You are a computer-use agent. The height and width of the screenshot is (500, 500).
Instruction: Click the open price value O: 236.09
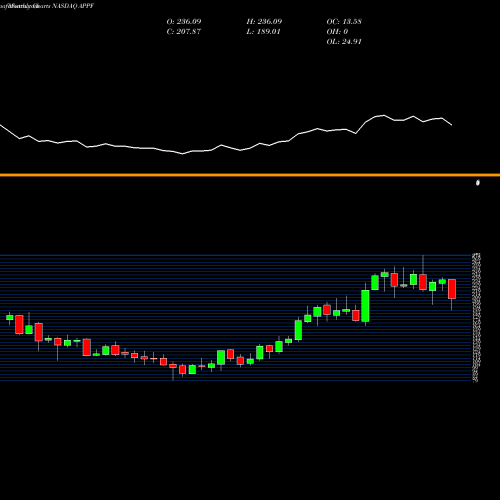(184, 22)
